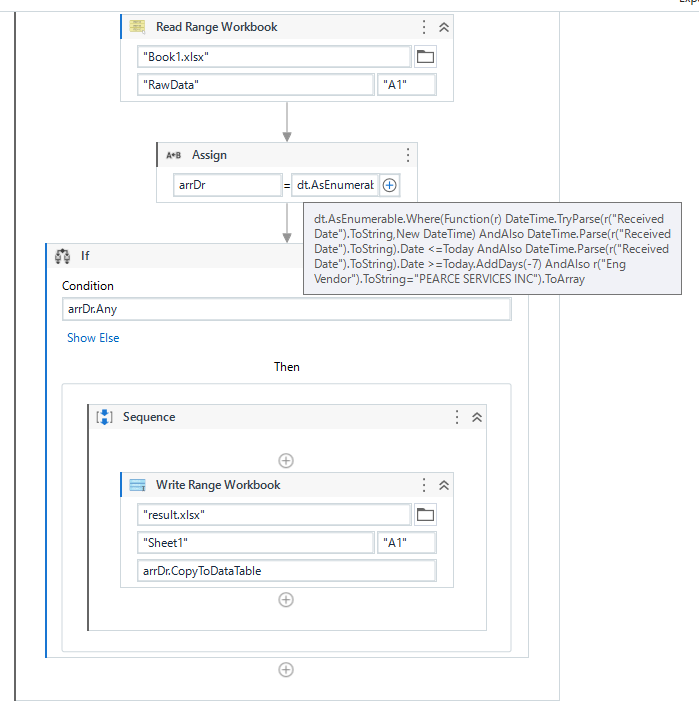Open options menu of Sequence activity
The image size is (699, 704).
(x=457, y=417)
